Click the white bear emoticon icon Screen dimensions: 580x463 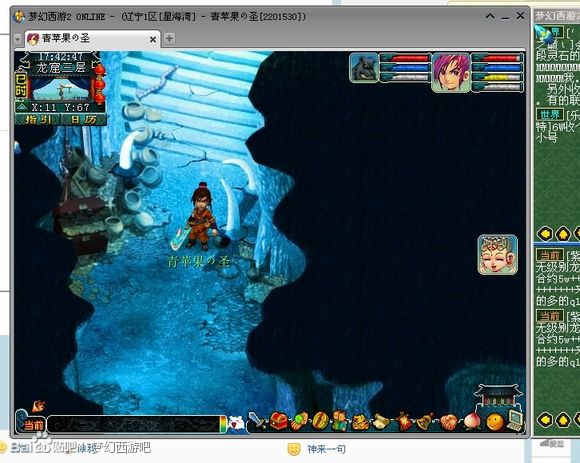coord(236,423)
